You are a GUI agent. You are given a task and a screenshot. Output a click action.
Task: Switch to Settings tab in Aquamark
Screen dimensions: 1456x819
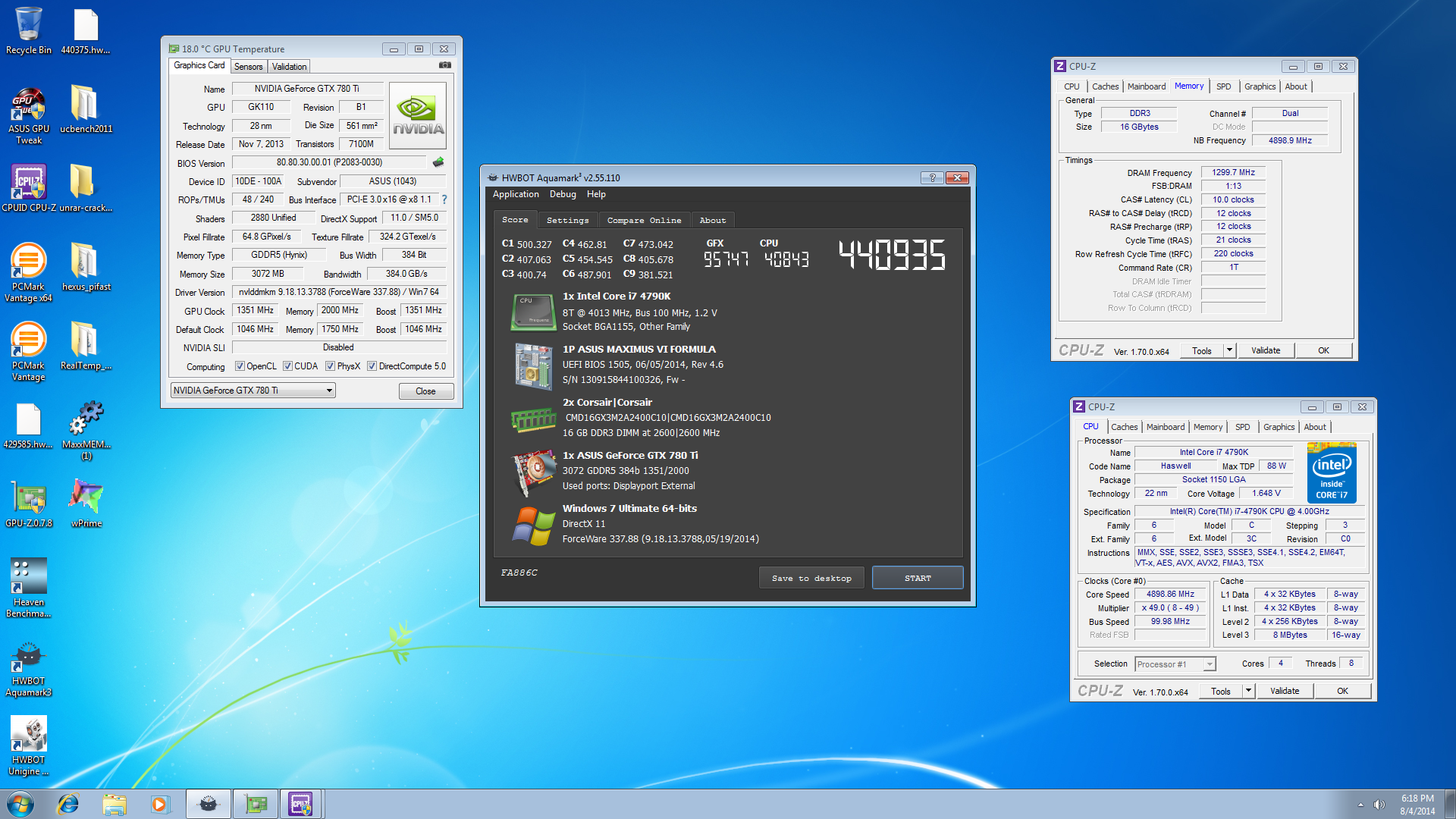567,220
